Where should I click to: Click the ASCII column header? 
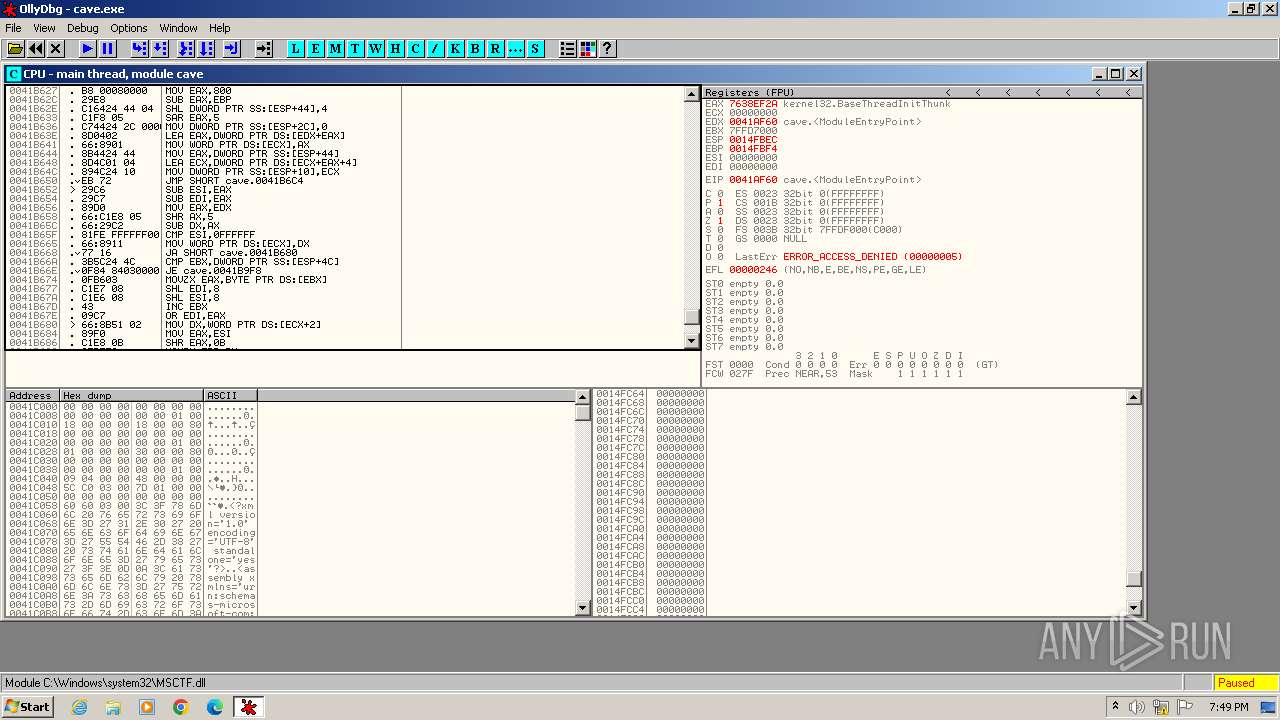(230, 396)
